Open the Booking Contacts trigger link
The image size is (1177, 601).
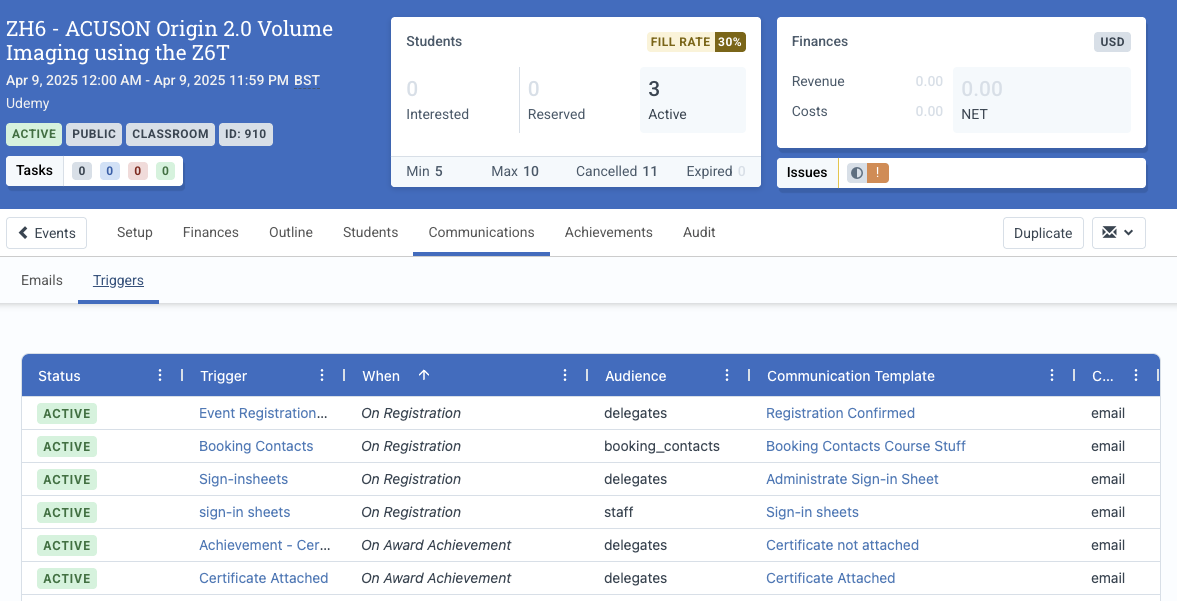click(x=256, y=446)
